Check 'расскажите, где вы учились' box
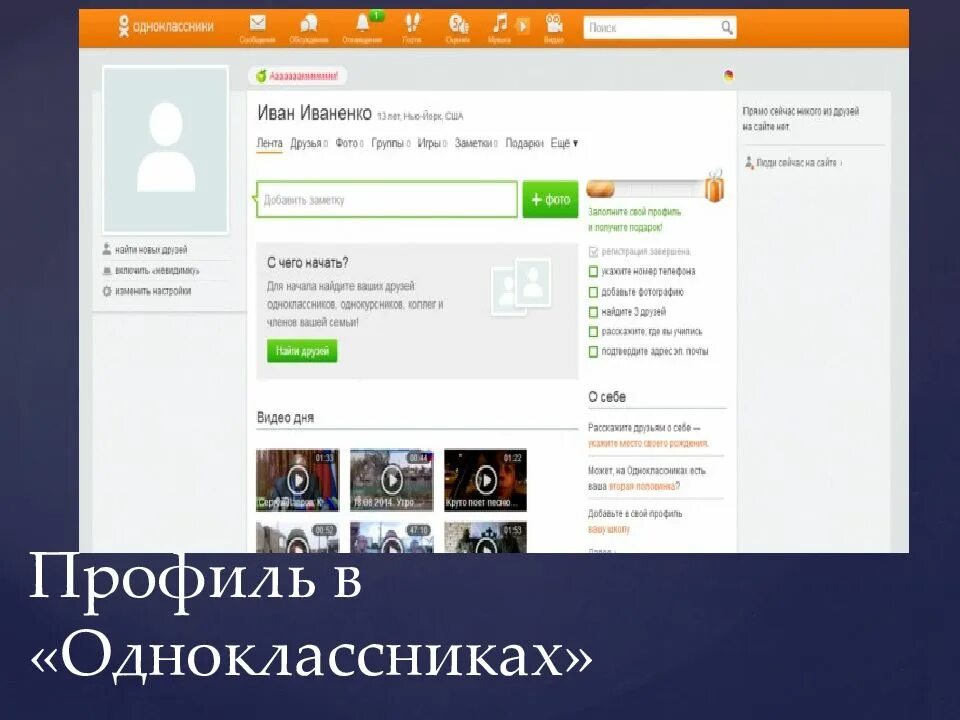 593,332
